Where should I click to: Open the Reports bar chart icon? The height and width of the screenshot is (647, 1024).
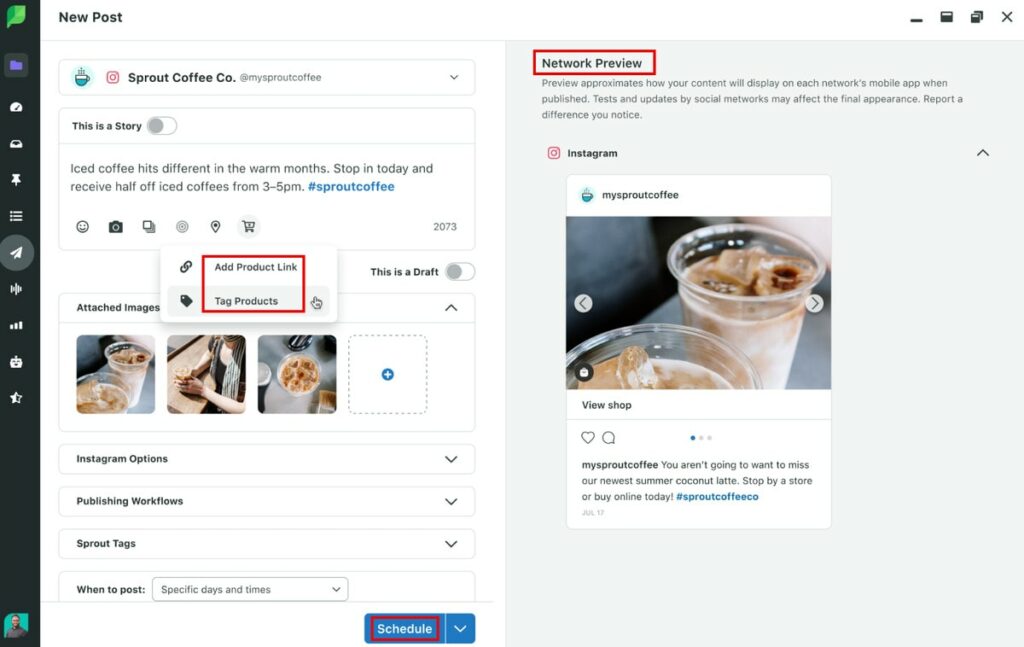[16, 325]
